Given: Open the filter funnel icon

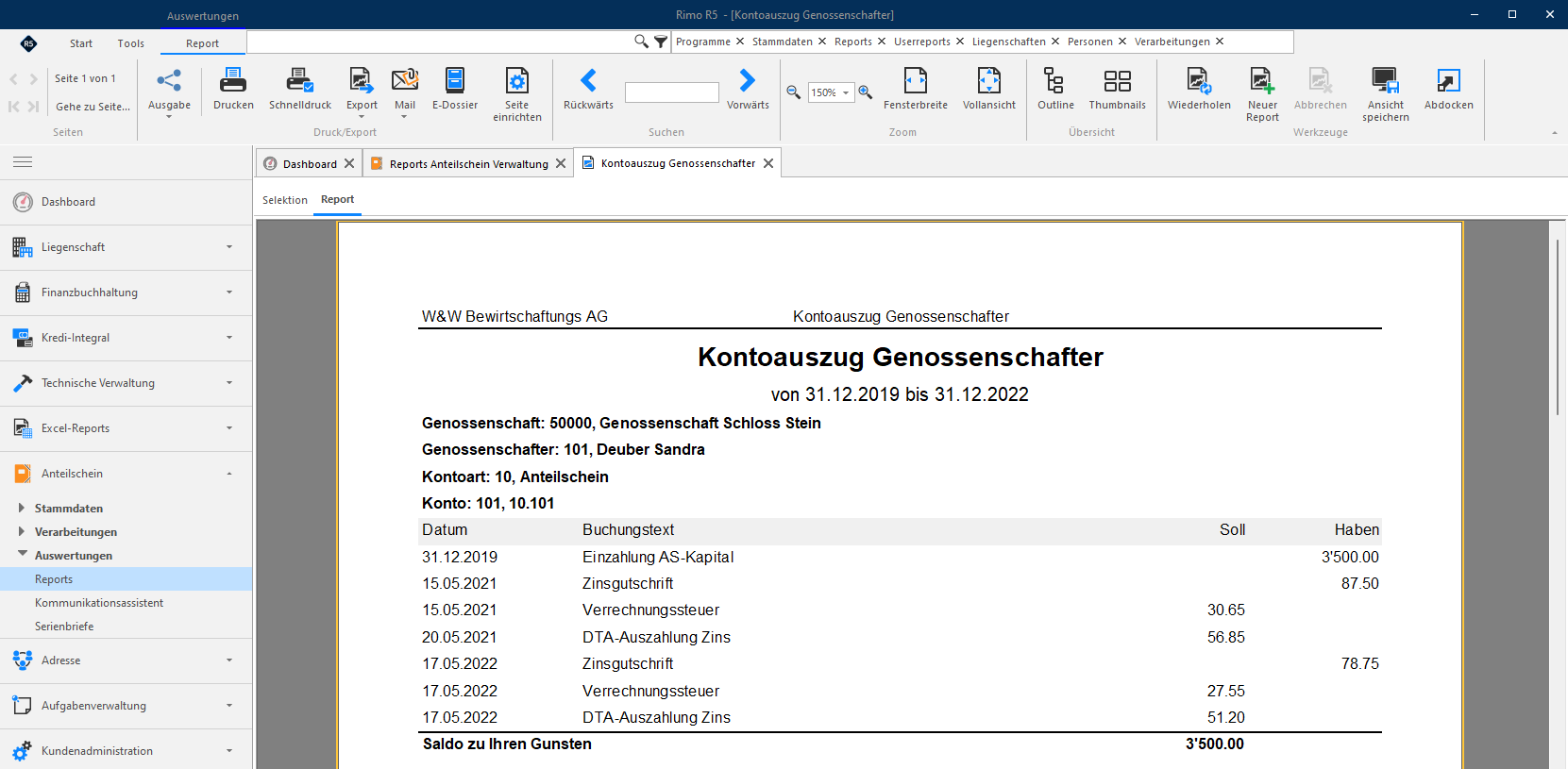Looking at the screenshot, I should [x=661, y=42].
